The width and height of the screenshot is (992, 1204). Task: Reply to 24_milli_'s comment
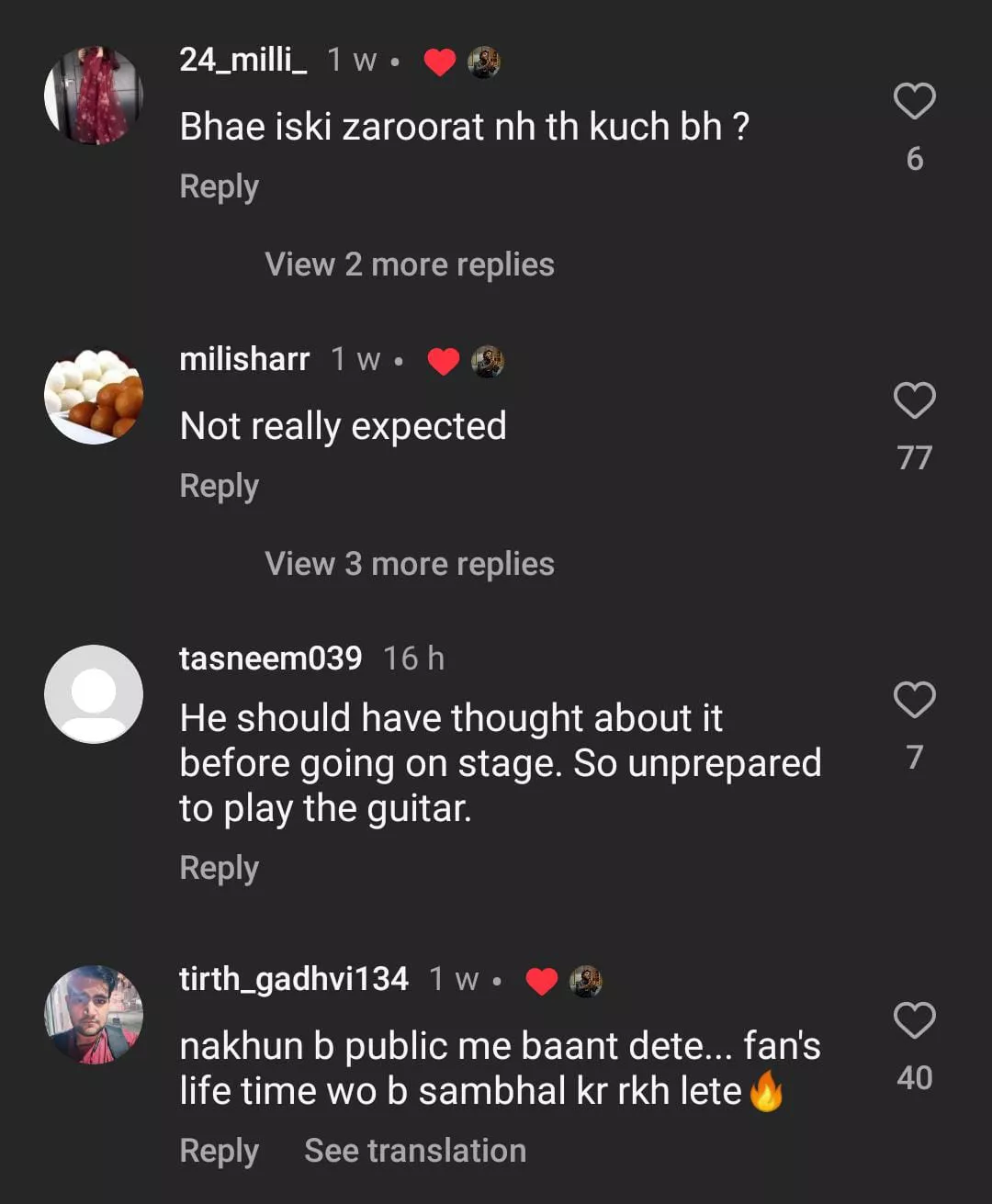point(220,186)
